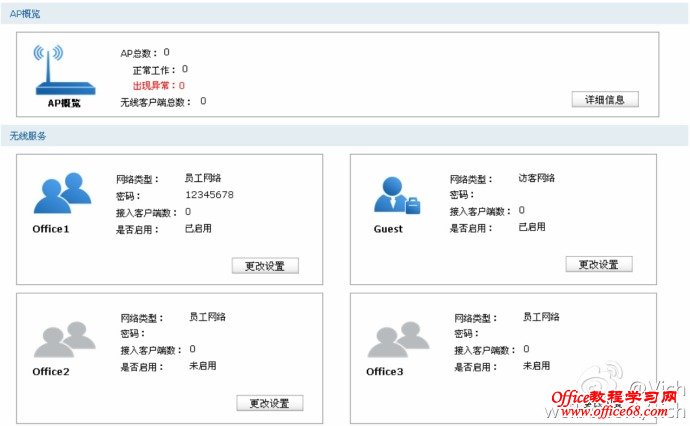Screen dimensions: 690x426
Task: Select the Office1 password value 12345678
Action: tap(209, 195)
